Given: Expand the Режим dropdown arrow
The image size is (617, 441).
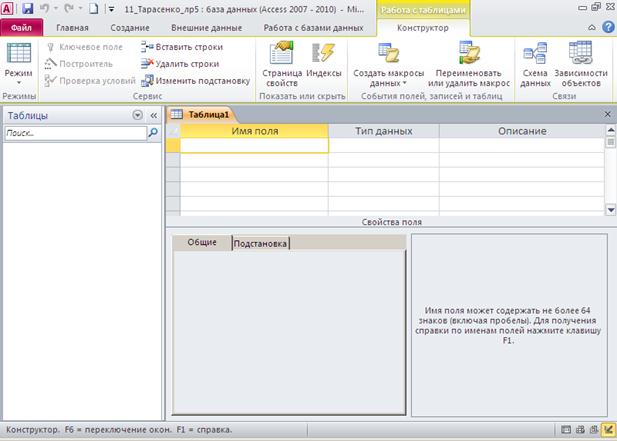Looking at the screenshot, I should (x=18, y=83).
